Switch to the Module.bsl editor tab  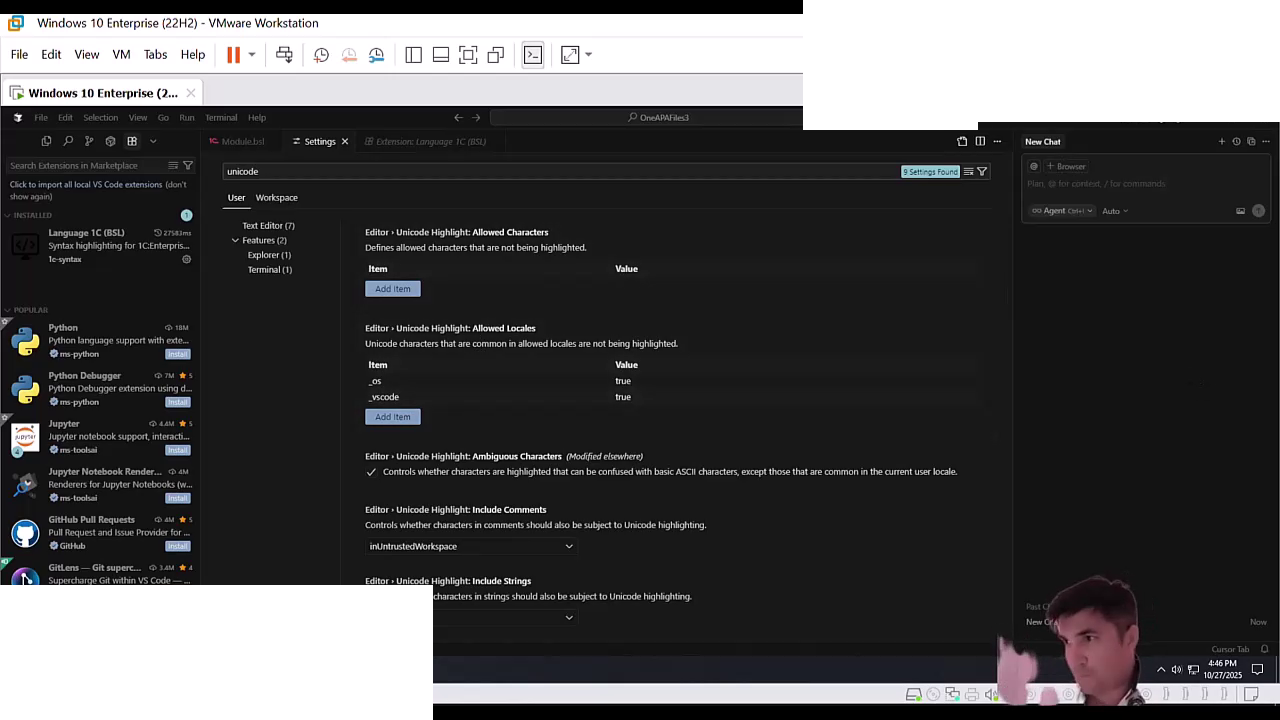click(x=237, y=142)
